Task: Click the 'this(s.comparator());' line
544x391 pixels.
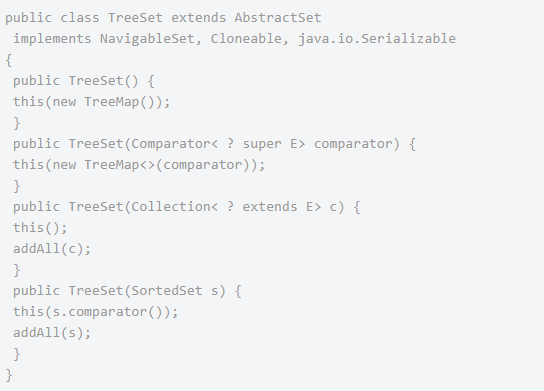Action: tap(96, 312)
